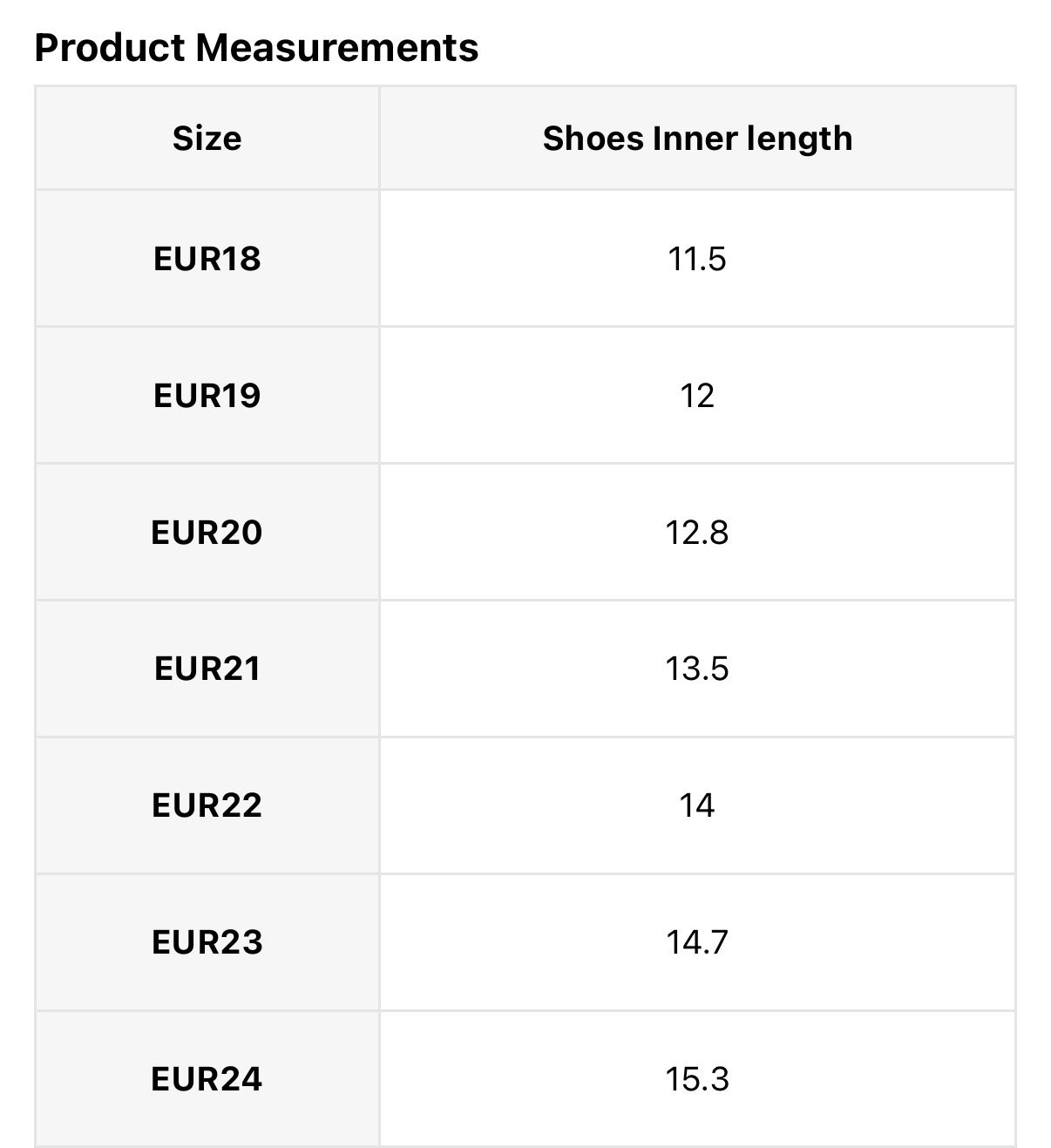
Task: Click the word "Measurements" in the heading
Action: click(x=337, y=48)
